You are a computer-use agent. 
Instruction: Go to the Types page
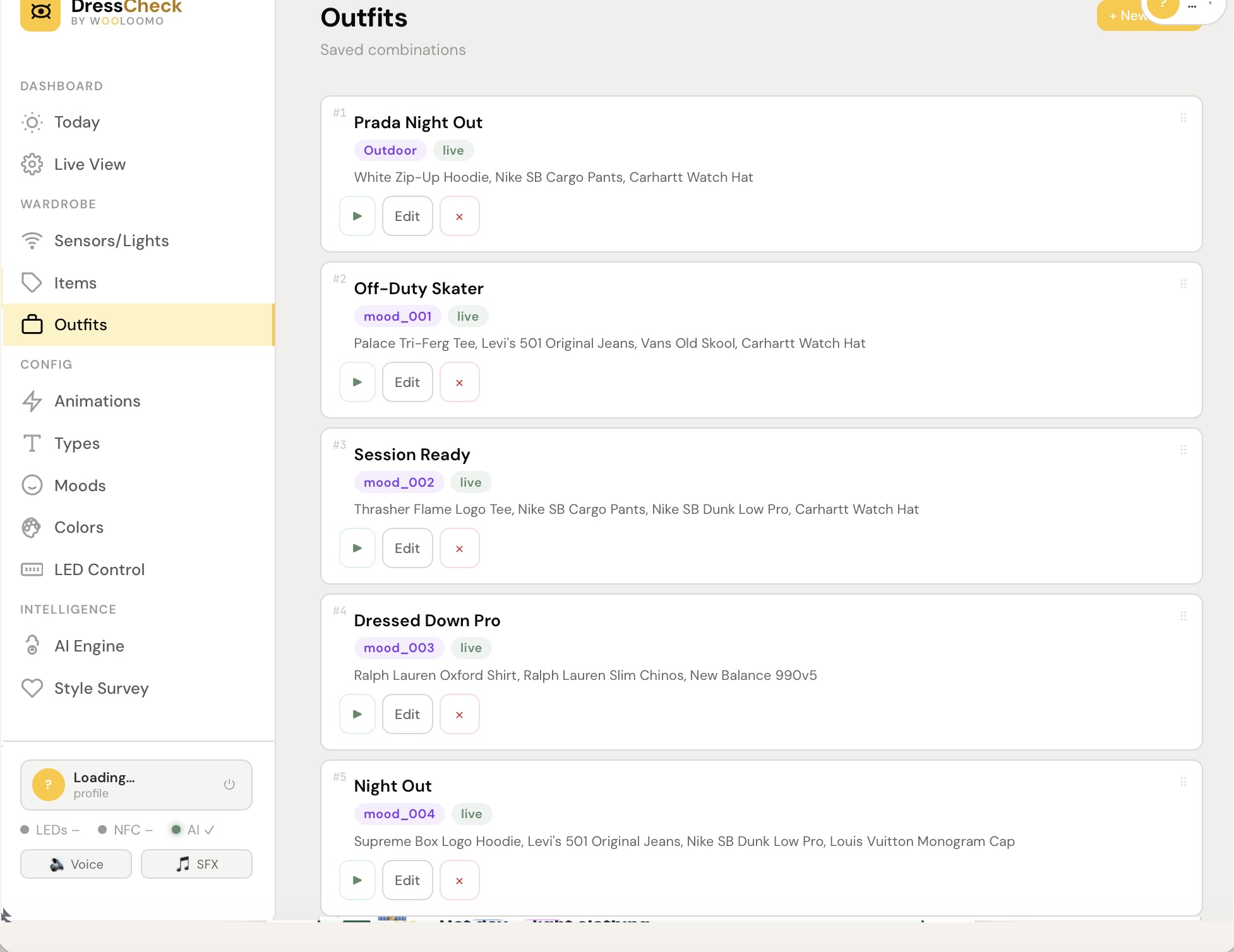point(139,443)
